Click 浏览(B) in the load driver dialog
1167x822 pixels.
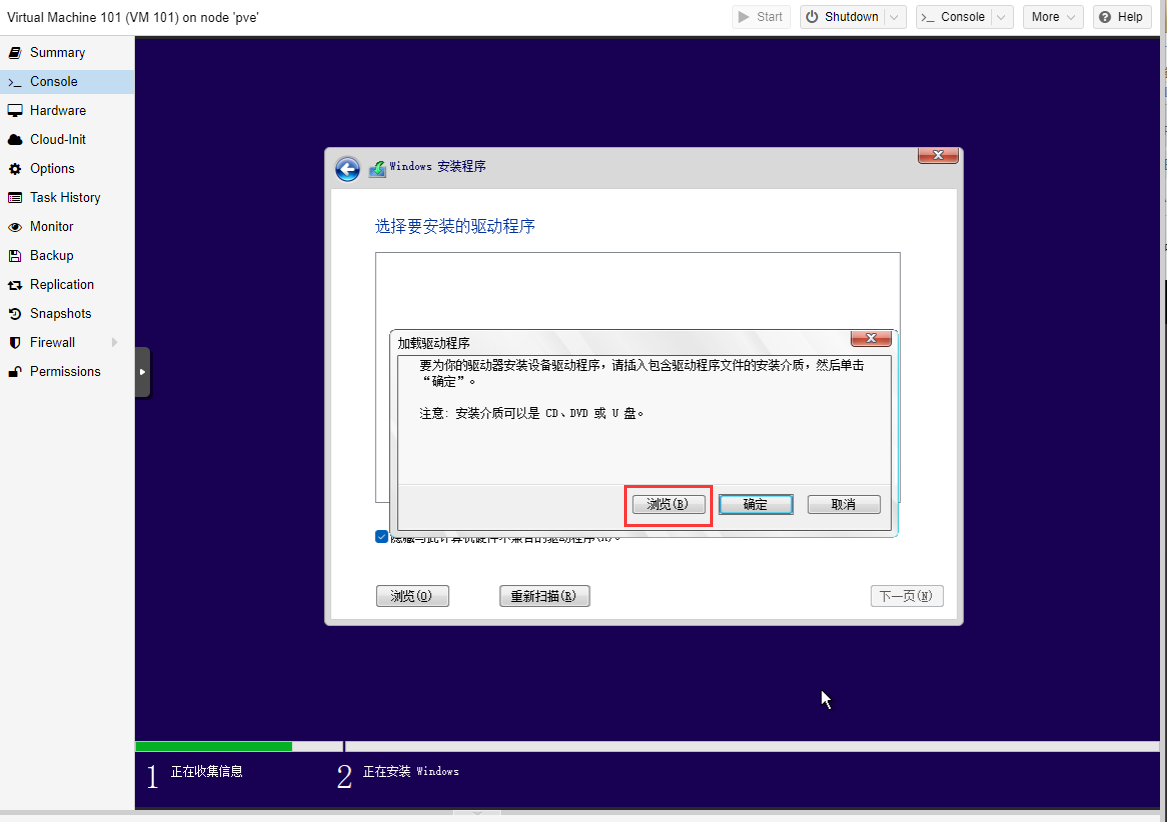[x=668, y=505]
